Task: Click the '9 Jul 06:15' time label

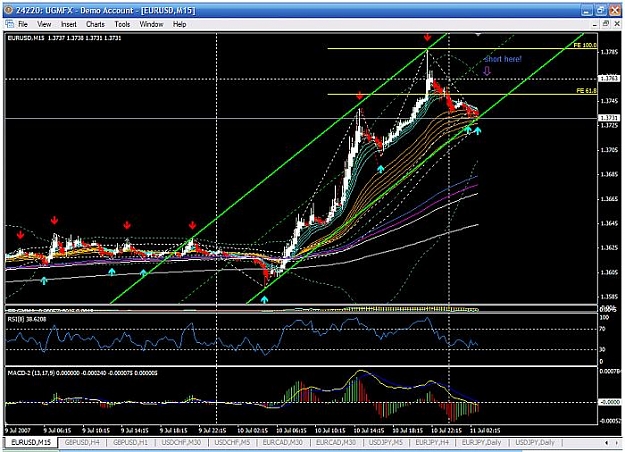Action: point(57,430)
